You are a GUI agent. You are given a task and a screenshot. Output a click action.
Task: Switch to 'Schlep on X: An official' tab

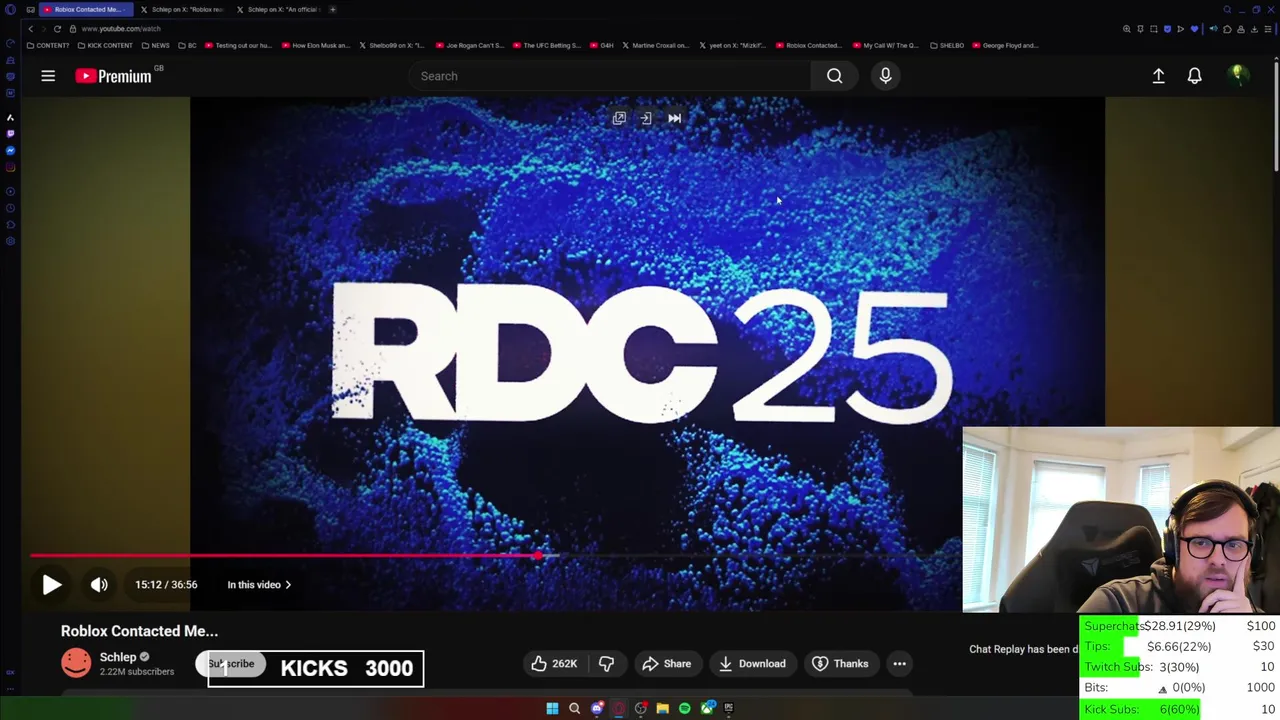pyautogui.click(x=278, y=10)
